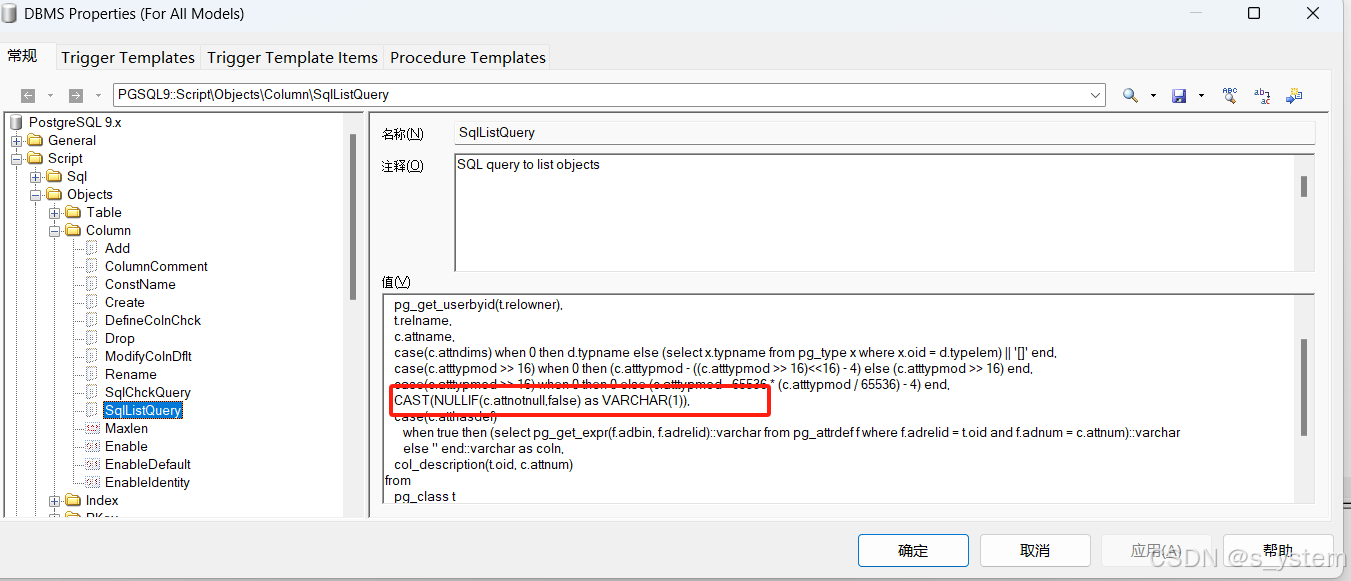
Task: Expand the Index tree node
Action: [55, 501]
